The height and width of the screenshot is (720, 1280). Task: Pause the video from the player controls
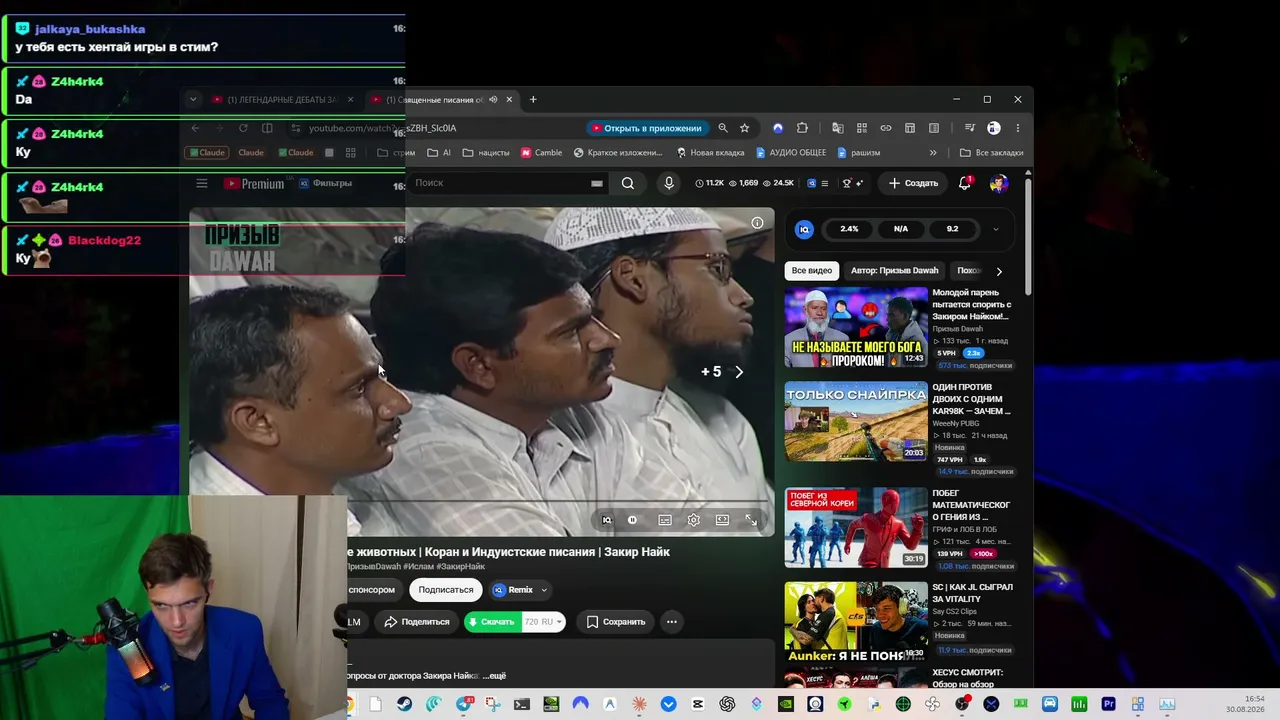click(x=632, y=520)
